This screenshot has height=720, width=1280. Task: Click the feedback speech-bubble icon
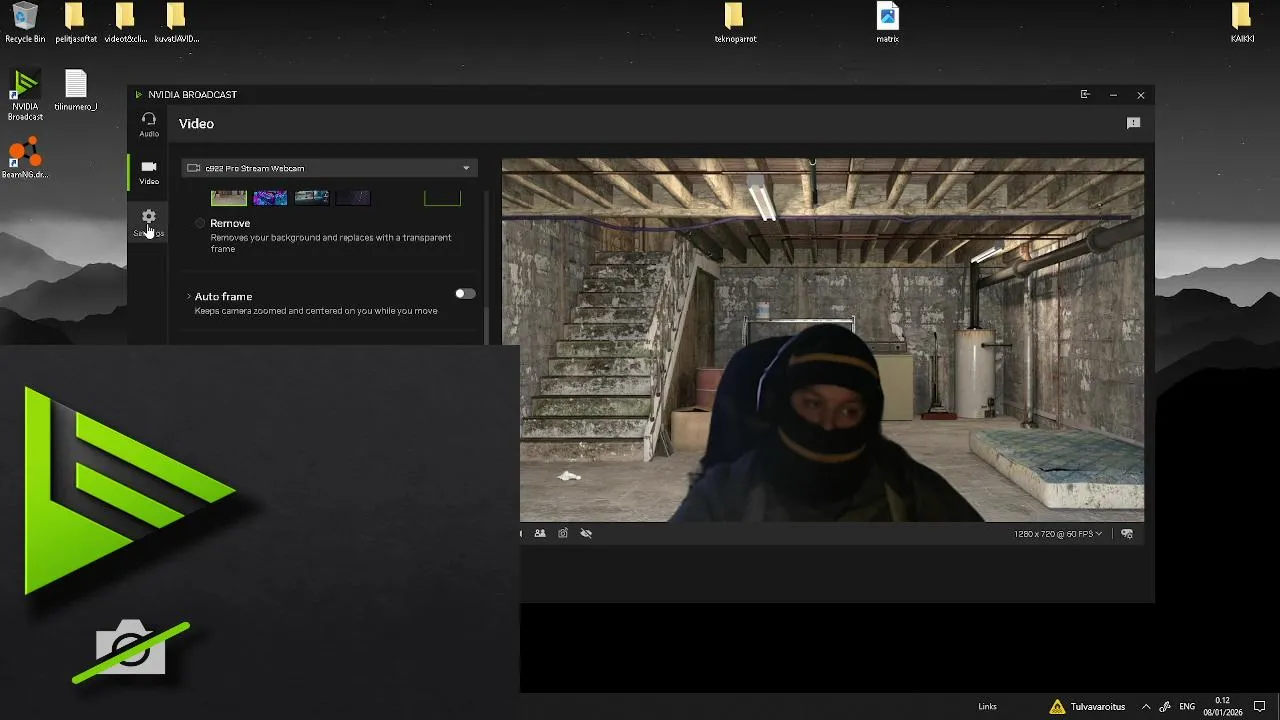(1133, 123)
